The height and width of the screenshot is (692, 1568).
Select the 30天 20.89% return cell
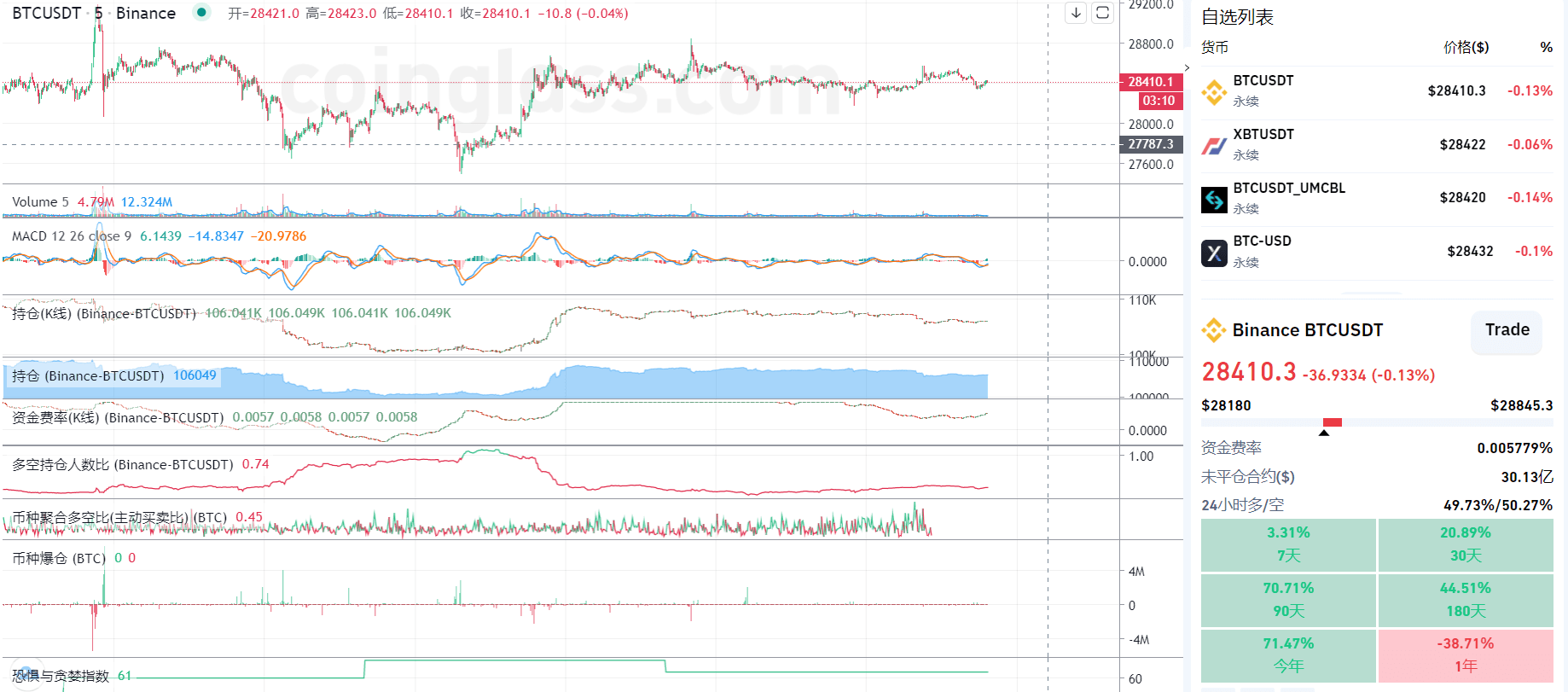[1466, 544]
